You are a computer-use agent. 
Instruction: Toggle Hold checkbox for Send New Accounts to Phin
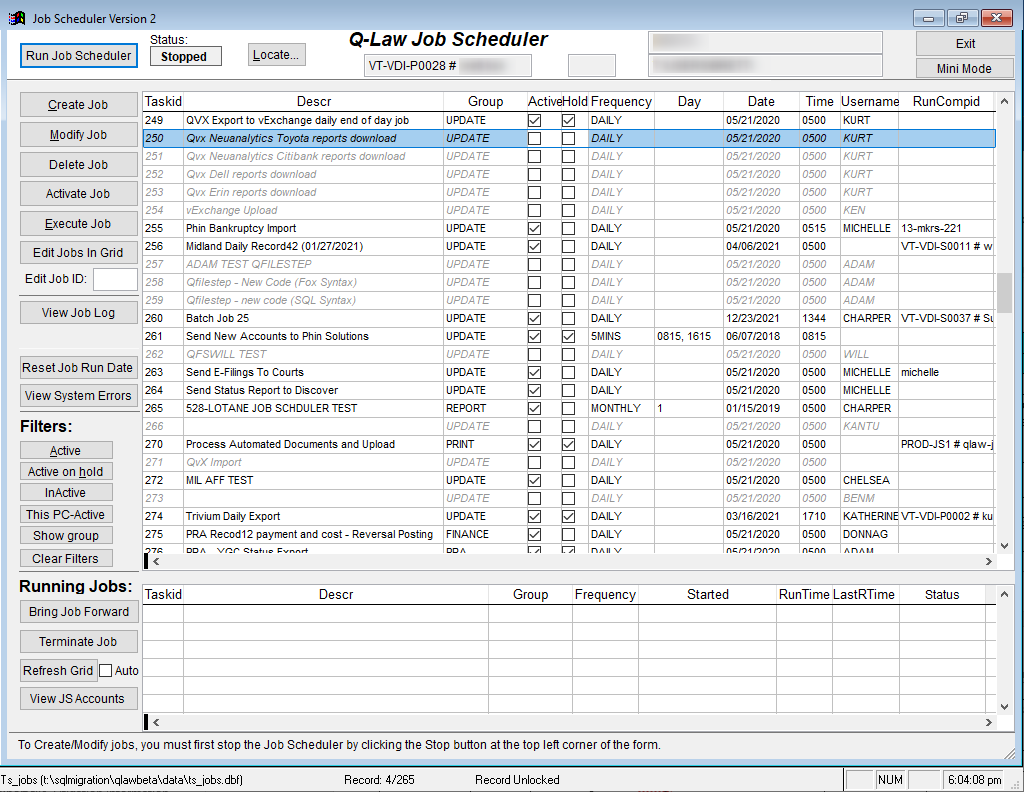point(569,336)
